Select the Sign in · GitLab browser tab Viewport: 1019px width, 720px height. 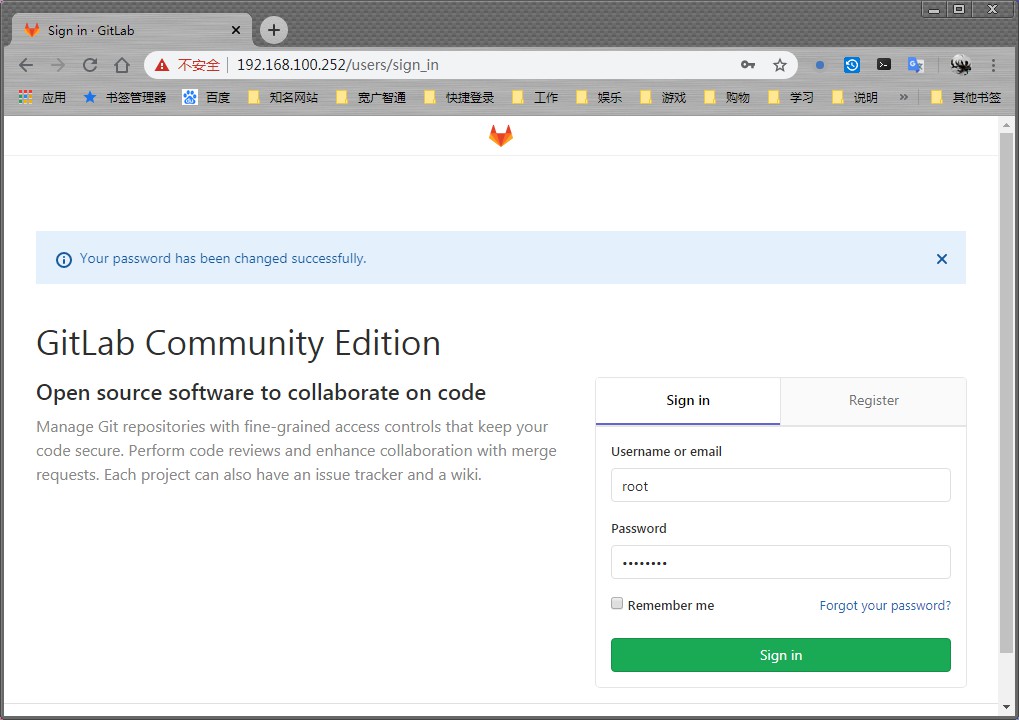coord(130,30)
